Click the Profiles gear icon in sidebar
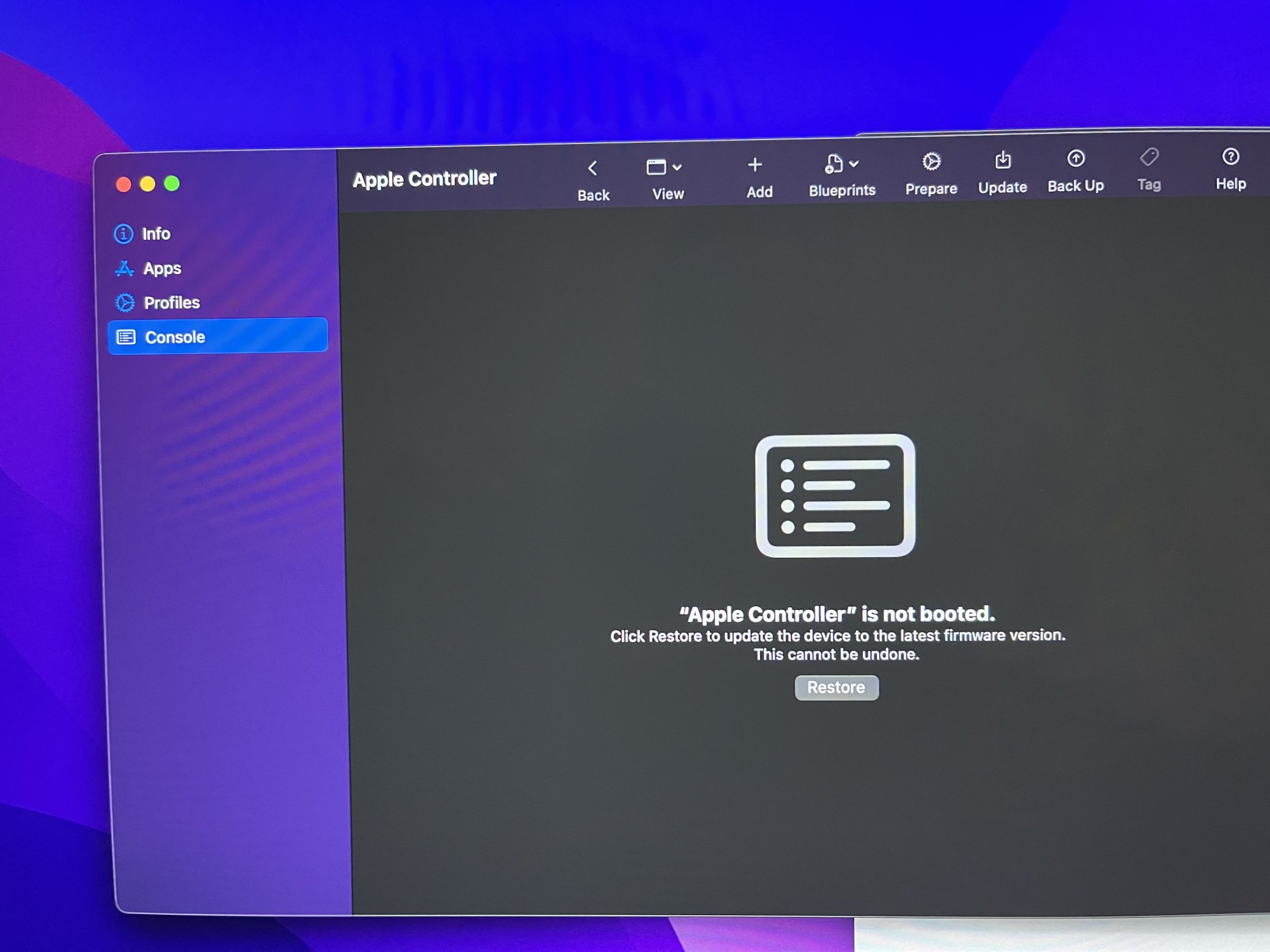Screen dimensions: 1270x952 (125, 303)
